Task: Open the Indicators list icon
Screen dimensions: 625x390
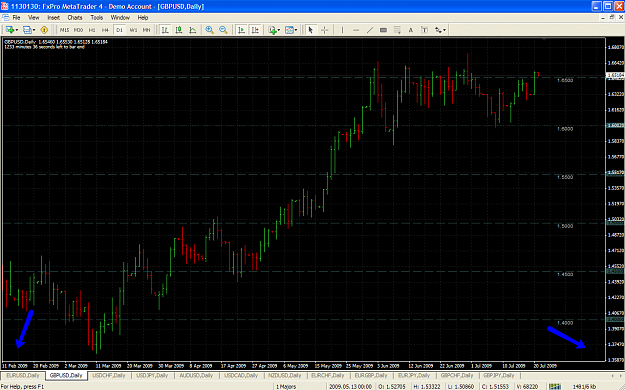Action: pyautogui.click(x=273, y=30)
